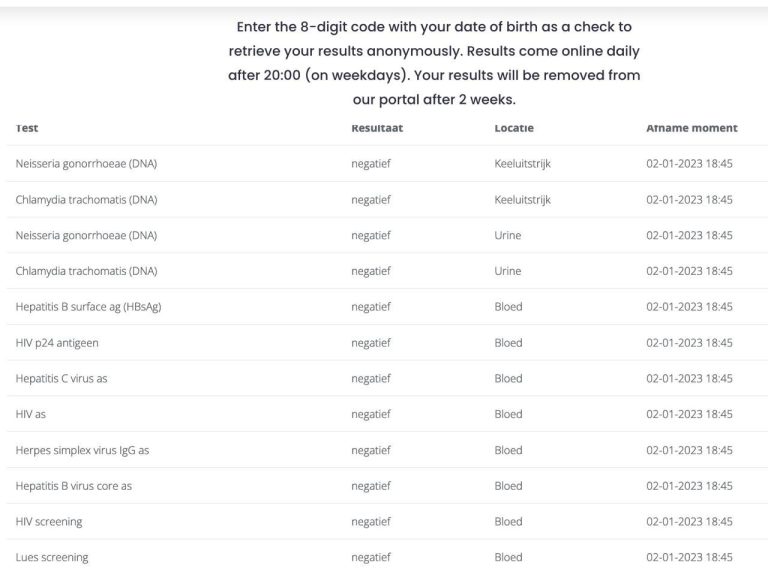
Task: Click date in Hepatitis B virus core as row
Action: pos(689,486)
